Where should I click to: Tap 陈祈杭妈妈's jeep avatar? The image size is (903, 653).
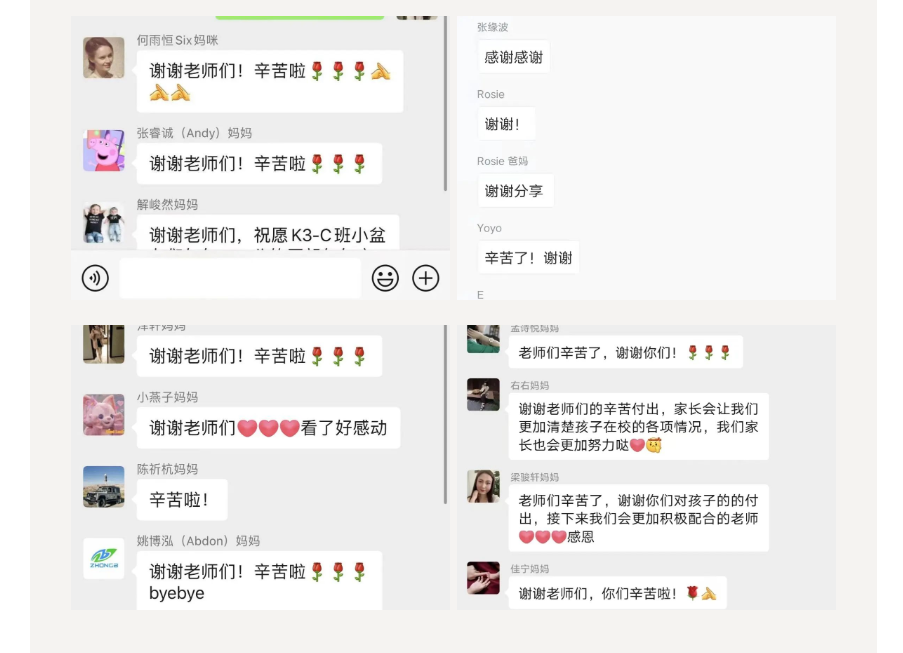tap(104, 487)
